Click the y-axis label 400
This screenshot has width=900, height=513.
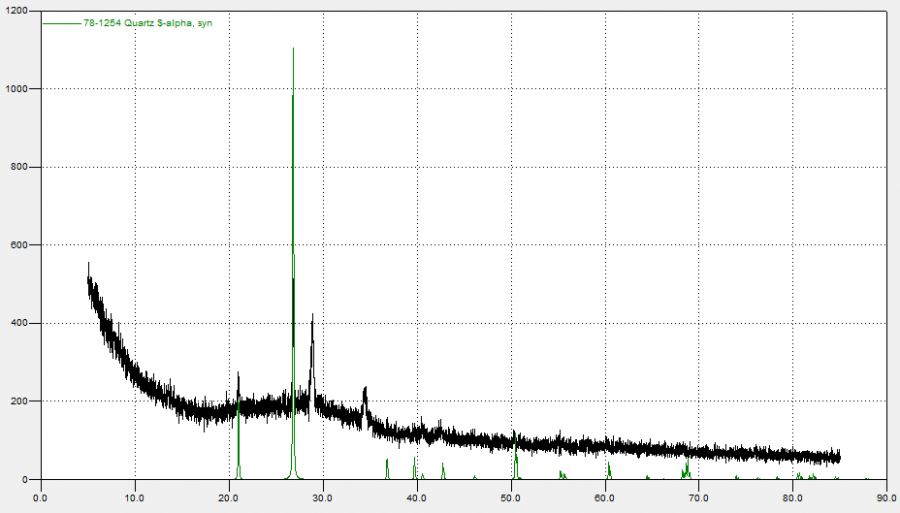[x=19, y=323]
